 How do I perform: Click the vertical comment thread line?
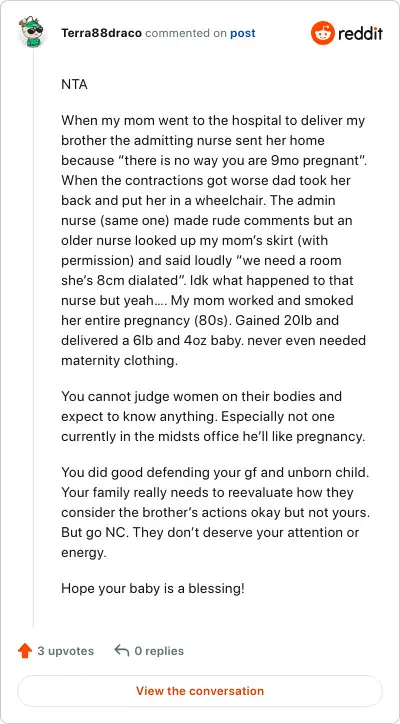[33, 337]
